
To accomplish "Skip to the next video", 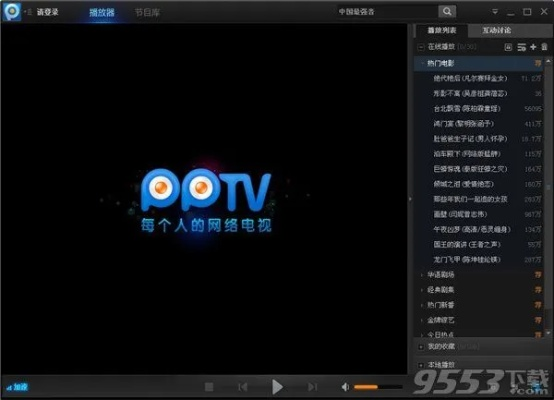I will coord(312,387).
